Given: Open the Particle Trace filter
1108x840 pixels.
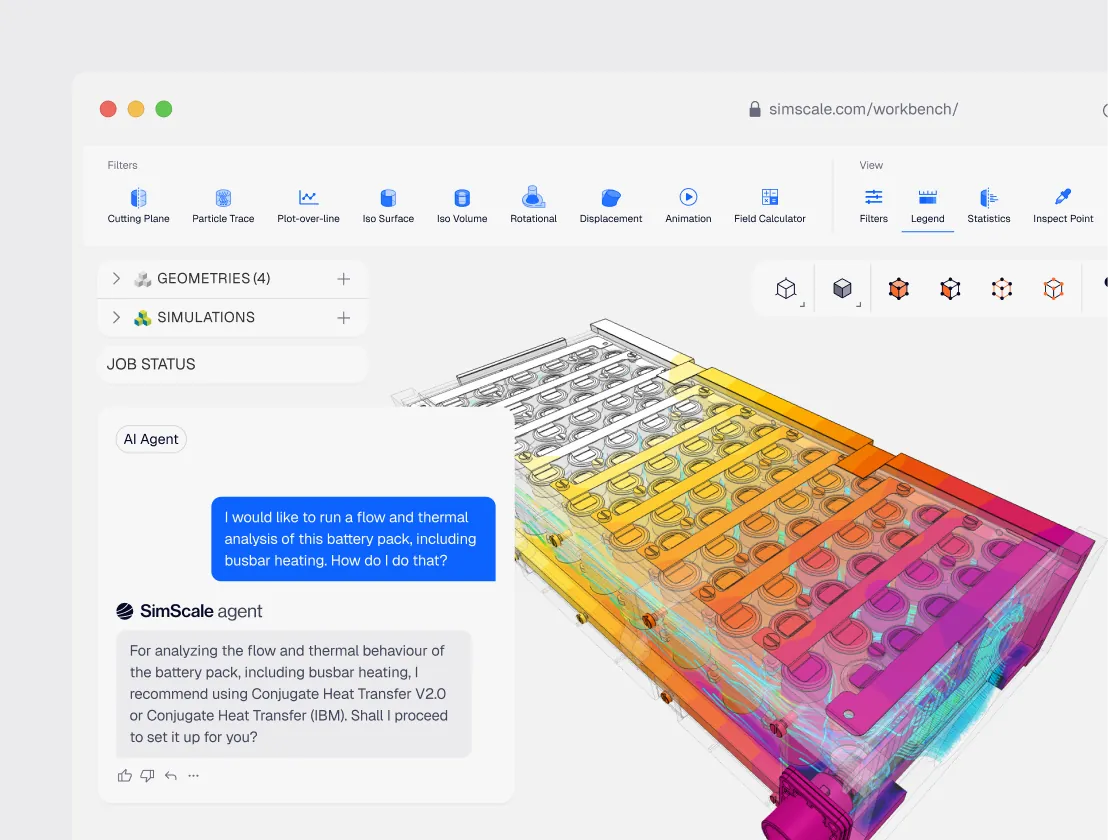Looking at the screenshot, I should [x=223, y=206].
